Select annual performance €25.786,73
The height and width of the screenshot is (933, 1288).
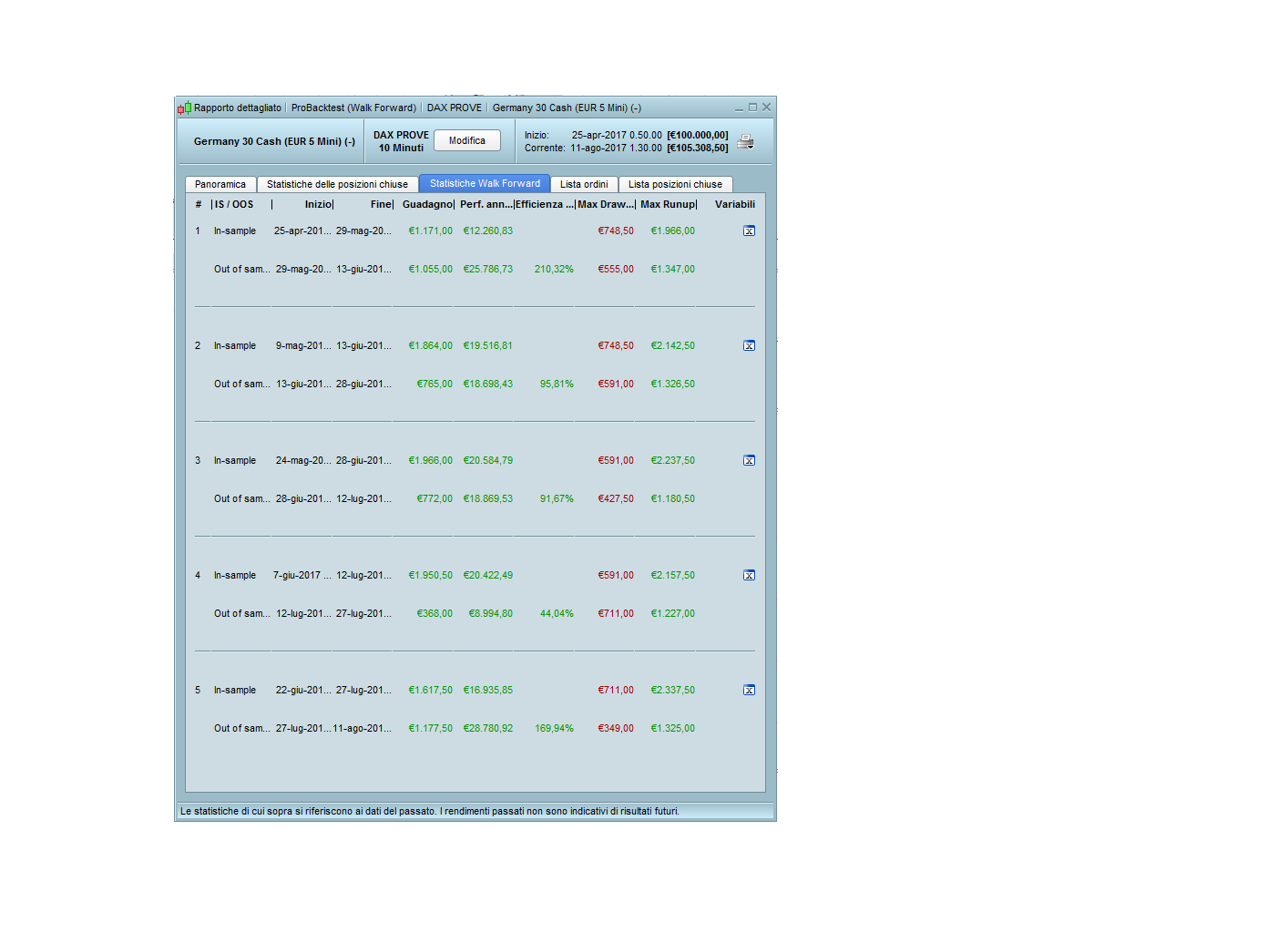click(x=488, y=270)
